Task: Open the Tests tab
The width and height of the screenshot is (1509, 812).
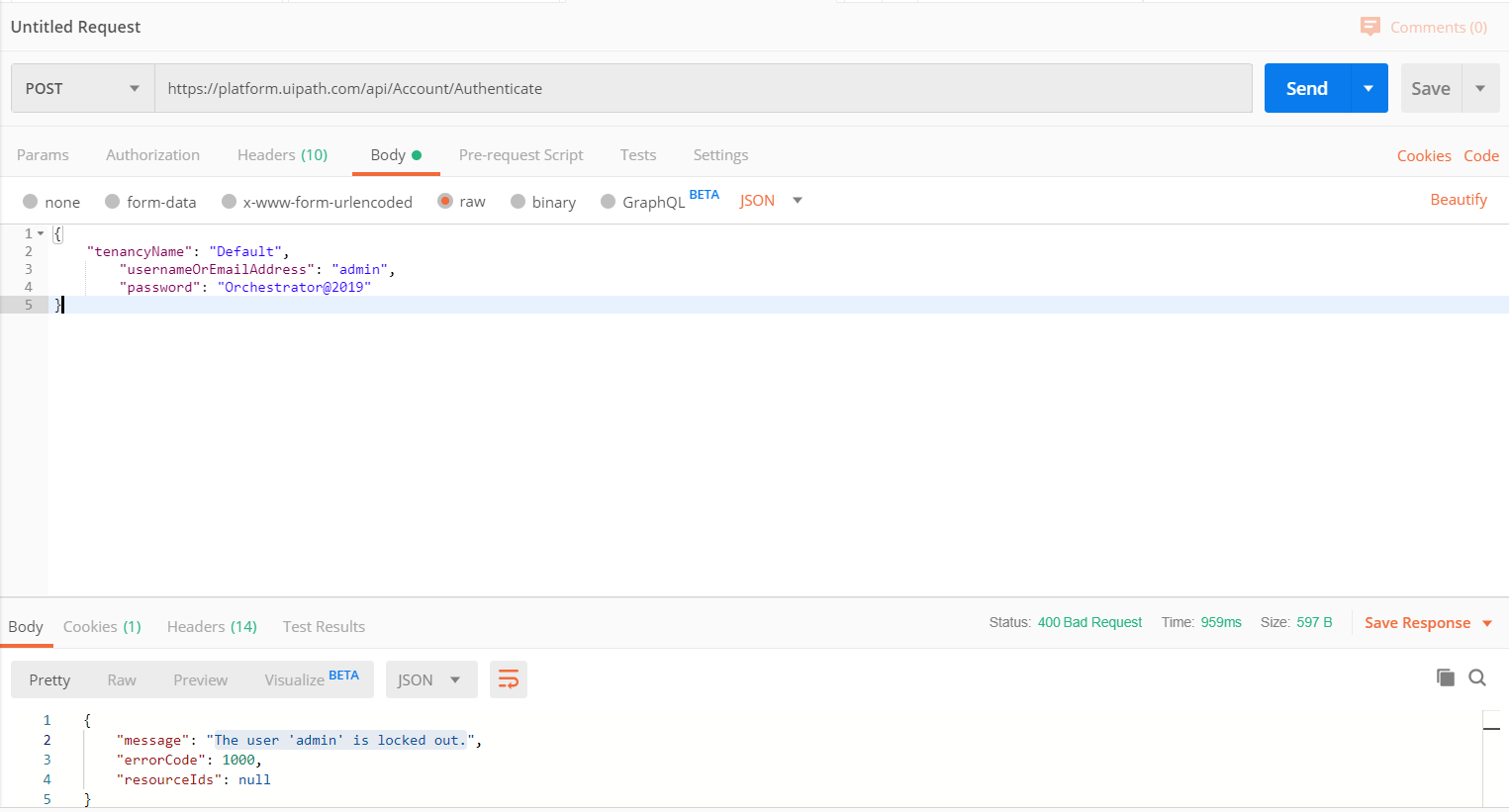Action: [x=638, y=155]
